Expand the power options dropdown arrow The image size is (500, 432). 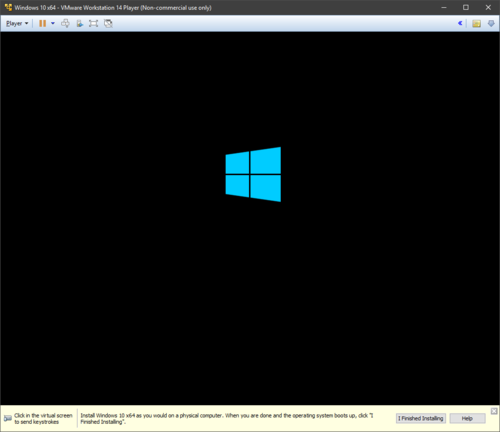(x=53, y=23)
